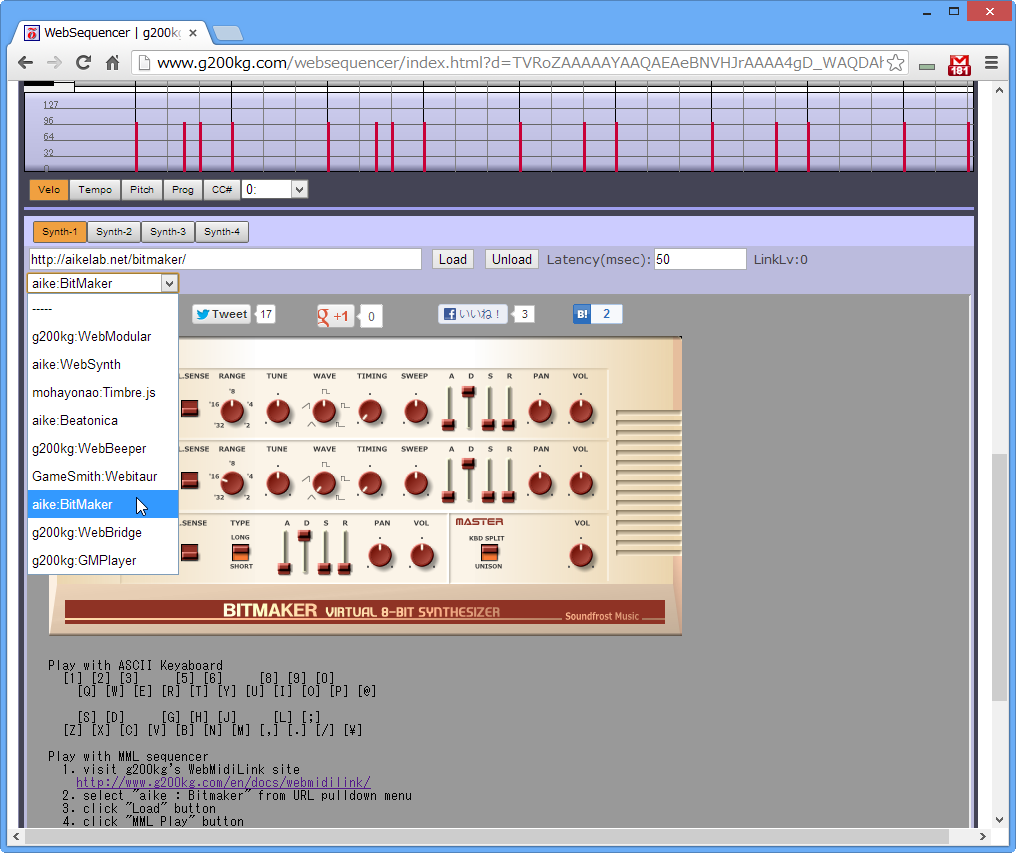The image size is (1016, 853).
Task: Click the first channel SWEEP knob
Action: point(416,411)
